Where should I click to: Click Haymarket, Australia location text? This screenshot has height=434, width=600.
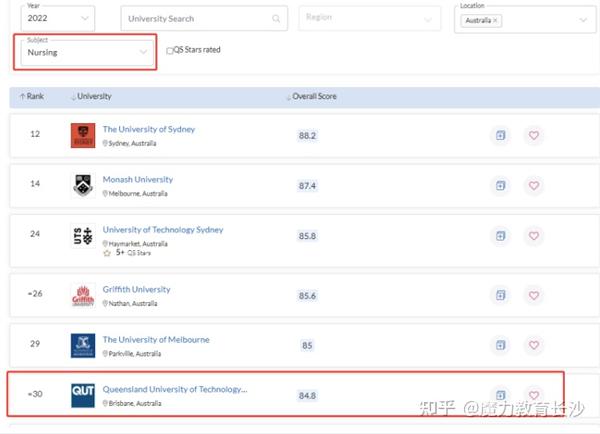138,243
